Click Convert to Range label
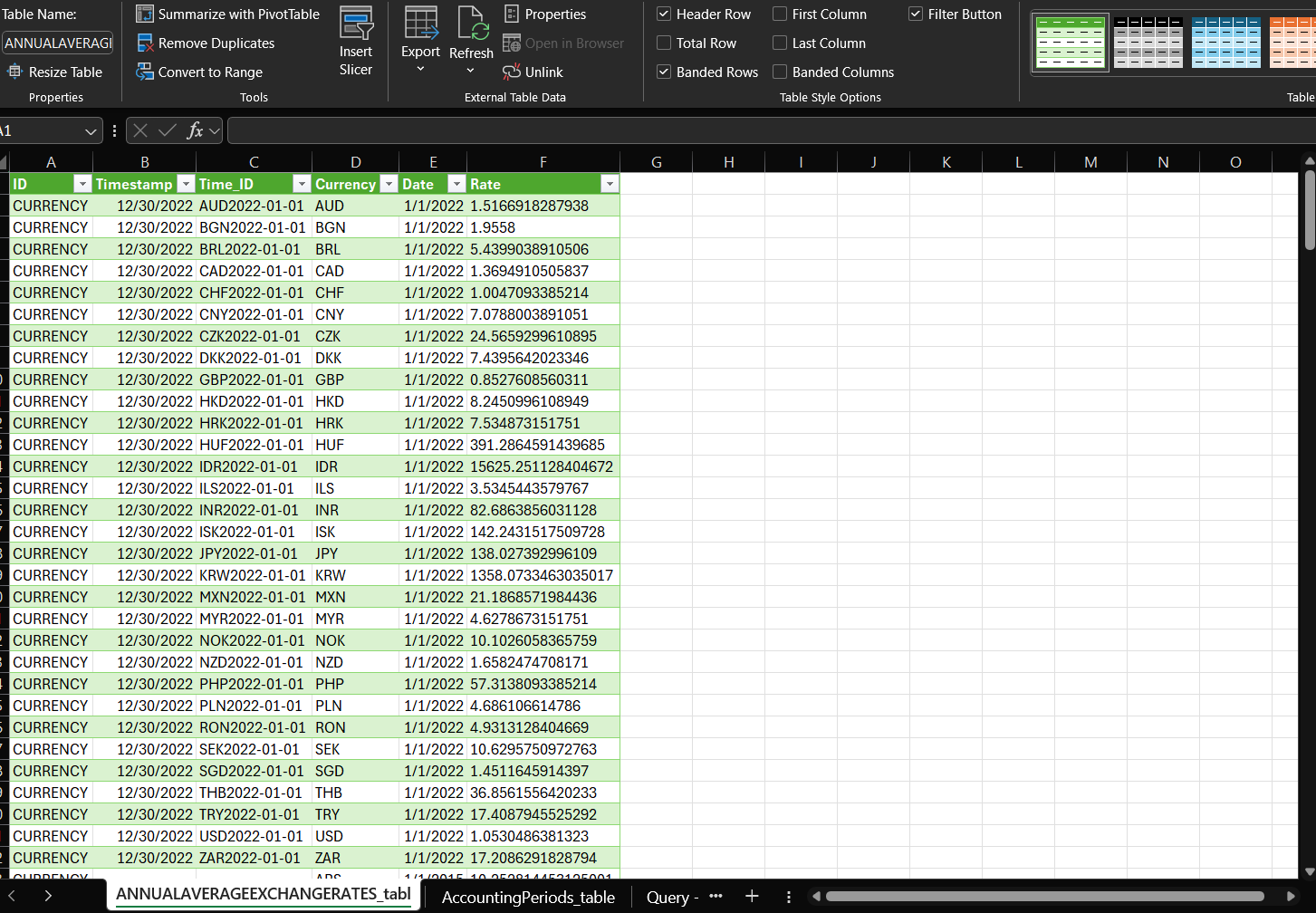Image resolution: width=1316 pixels, height=913 pixels. (210, 72)
